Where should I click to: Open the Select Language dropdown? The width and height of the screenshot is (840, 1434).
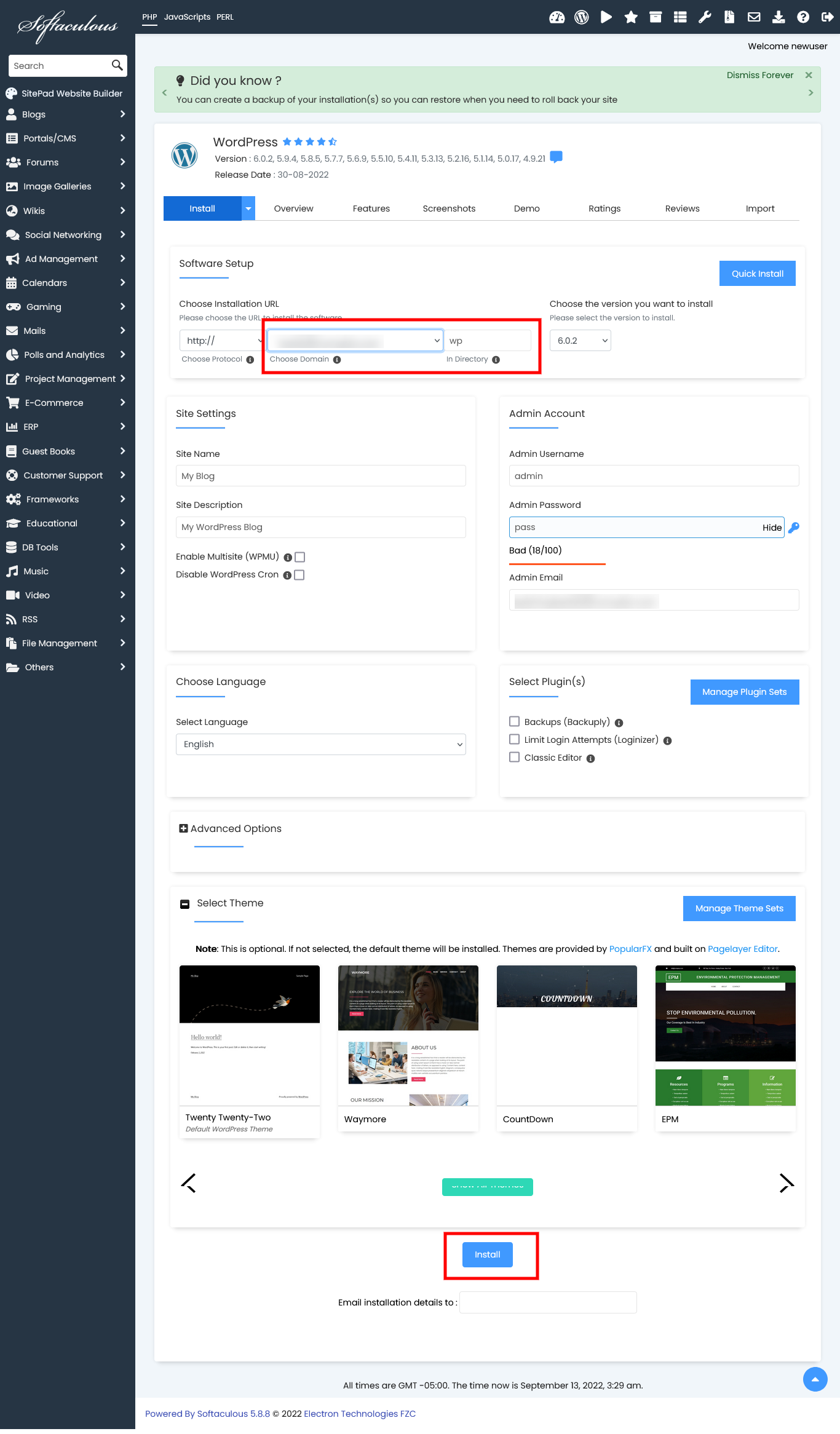point(320,744)
